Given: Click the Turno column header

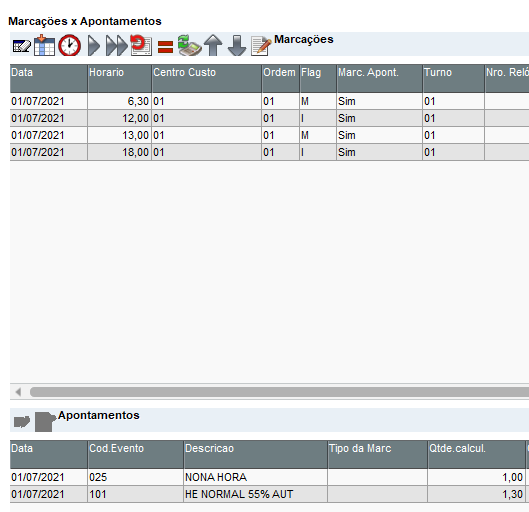Looking at the screenshot, I should pos(453,78).
